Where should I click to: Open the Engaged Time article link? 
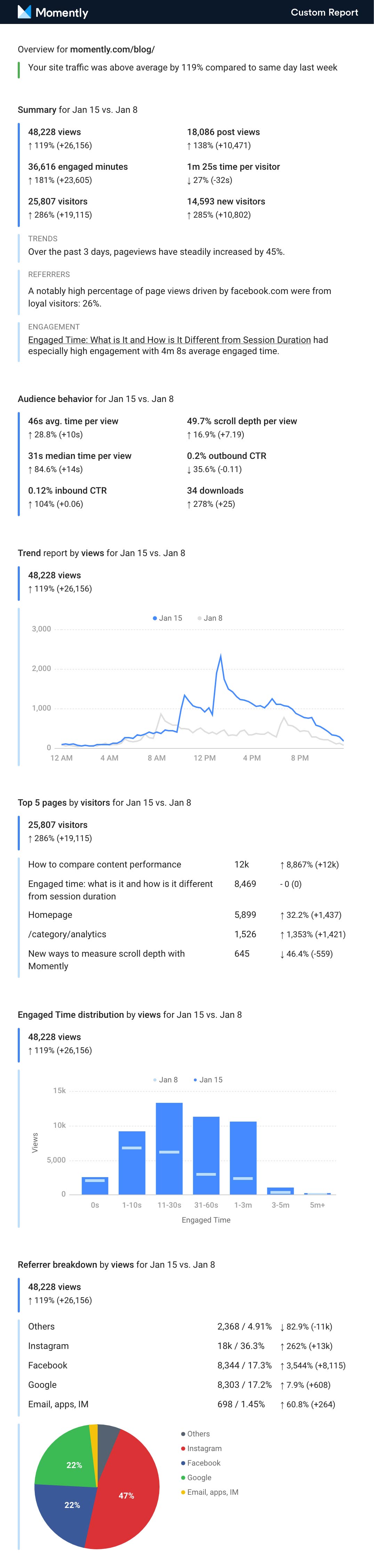point(169,339)
